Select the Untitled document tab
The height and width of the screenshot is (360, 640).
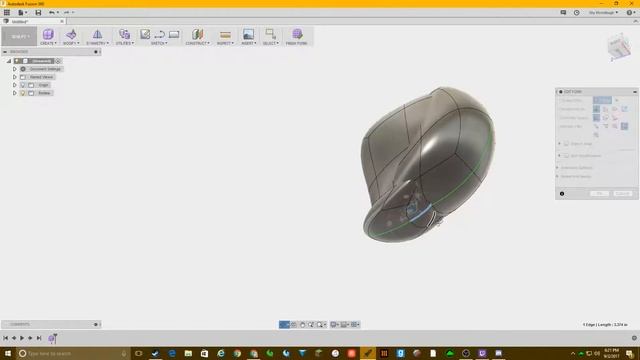click(x=33, y=21)
